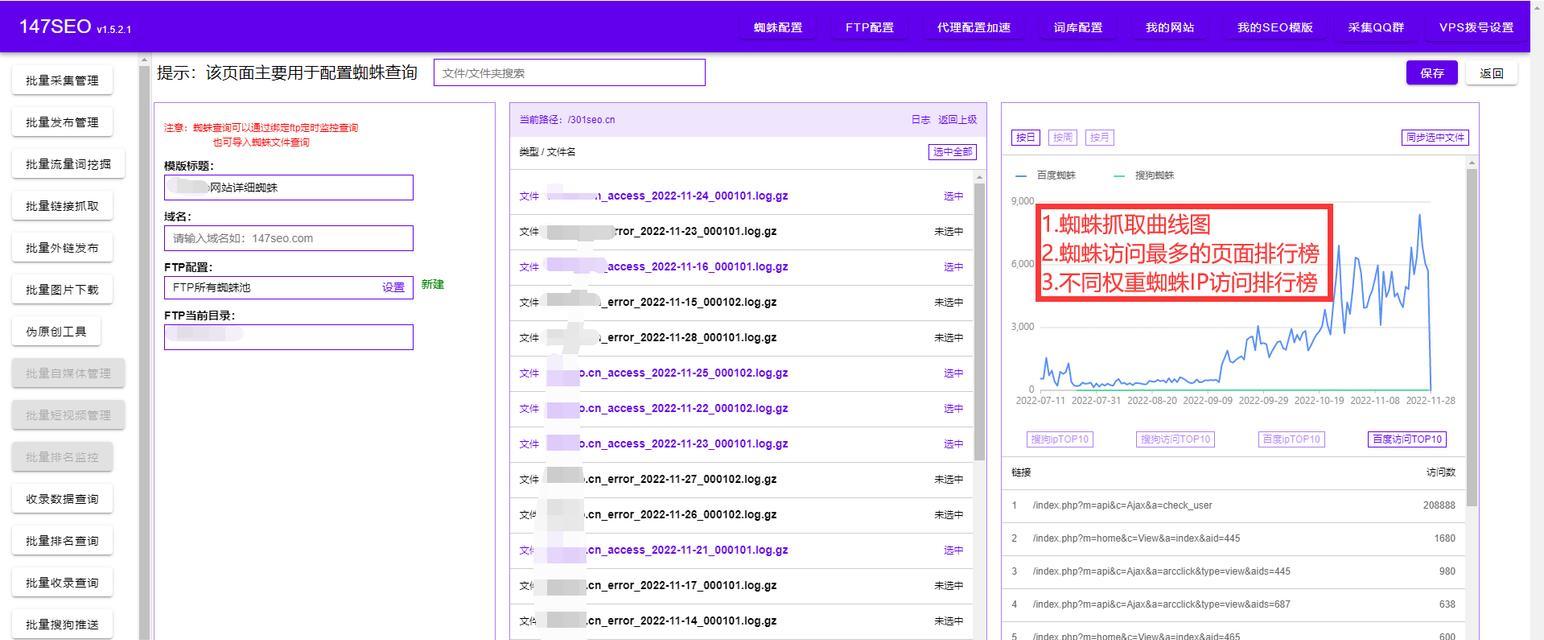Toggle selection for access_2022-11-22_000102.log.gz
Image resolution: width=1544 pixels, height=640 pixels.
click(953, 409)
